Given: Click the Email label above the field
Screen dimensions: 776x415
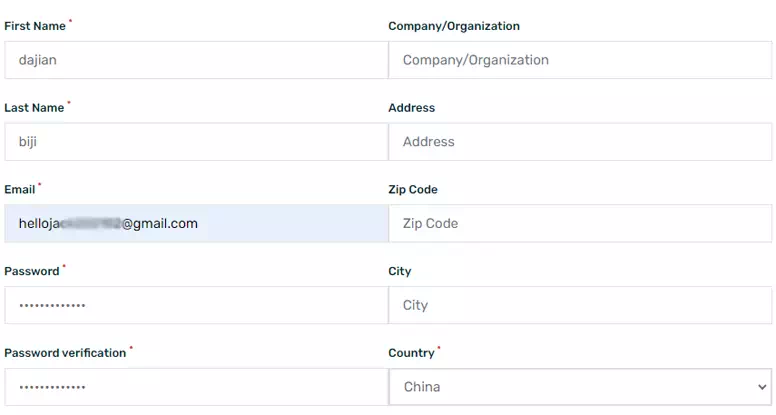Looking at the screenshot, I should pos(20,190).
